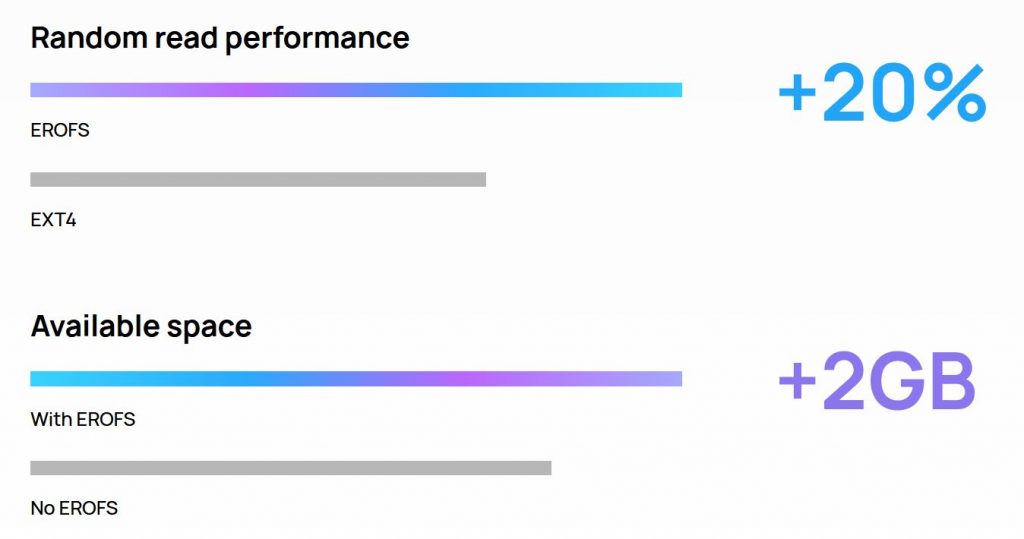1024x539 pixels.
Task: Click the "With EROFS" text label
Action: point(83,419)
